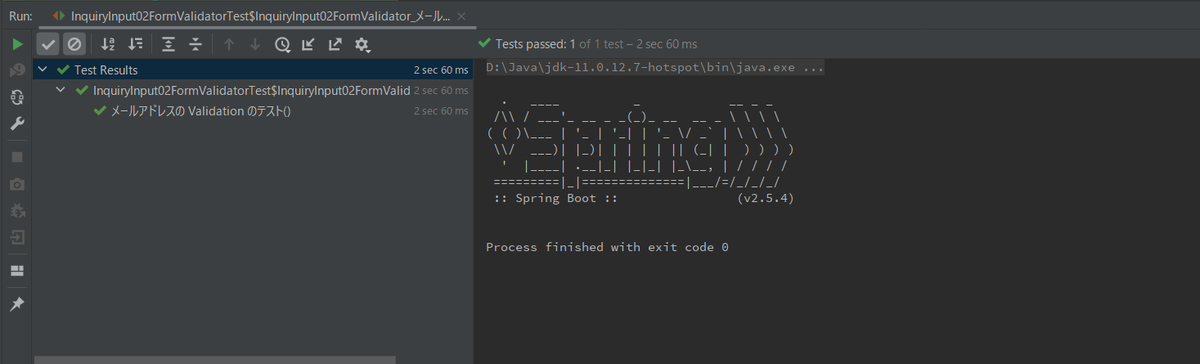Collapse all test nodes
1200x364 pixels.
tap(196, 44)
